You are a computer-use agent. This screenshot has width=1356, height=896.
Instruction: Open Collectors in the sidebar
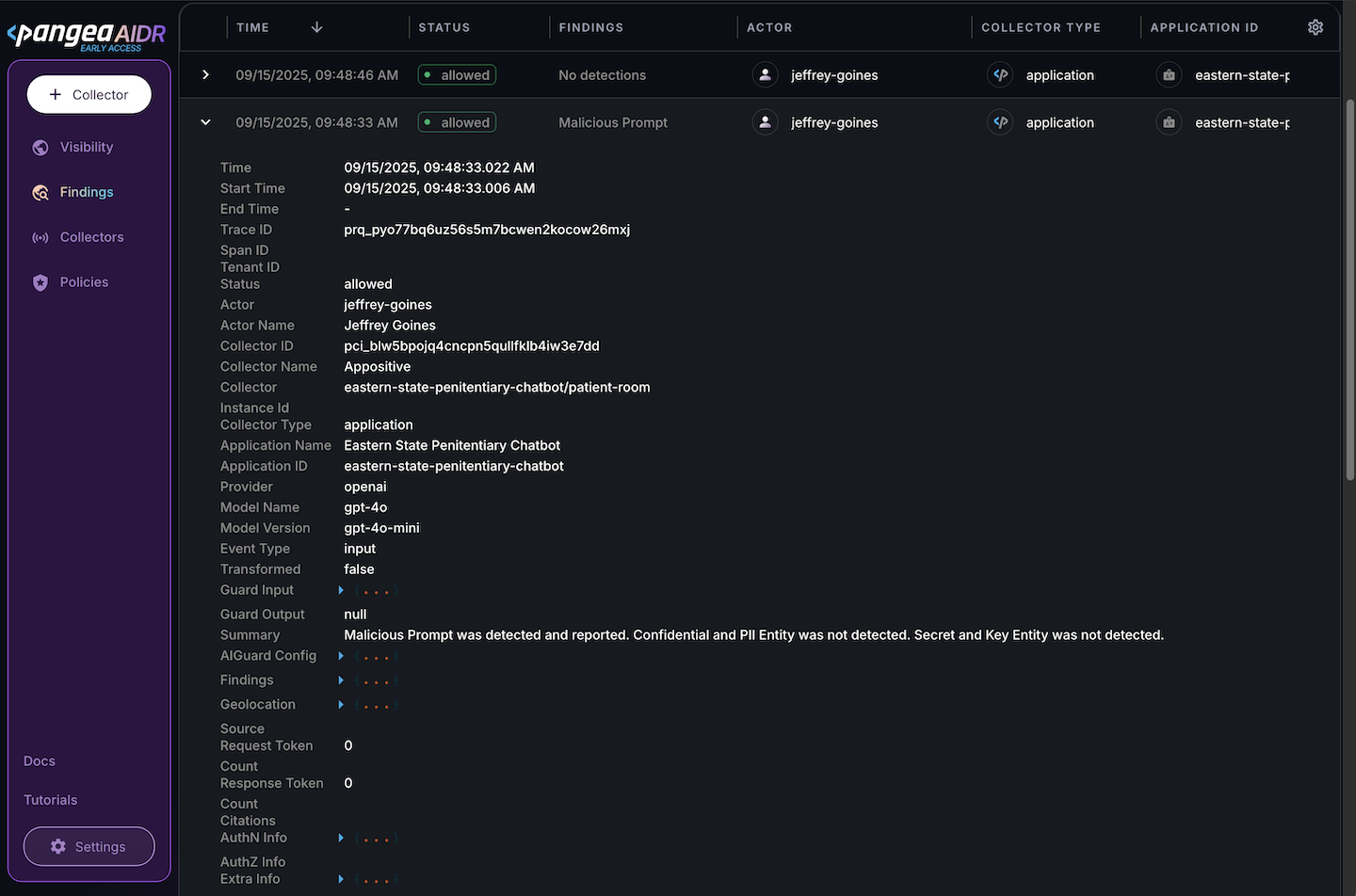(x=91, y=237)
